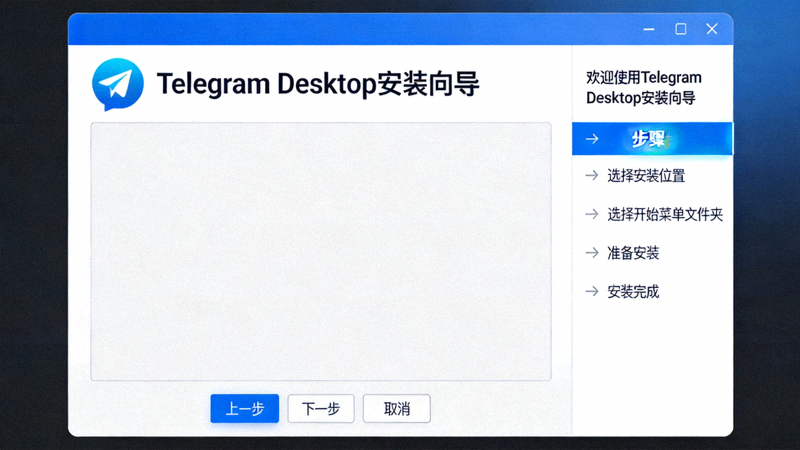Open the 选择开始菜单文件夹 step

665,214
